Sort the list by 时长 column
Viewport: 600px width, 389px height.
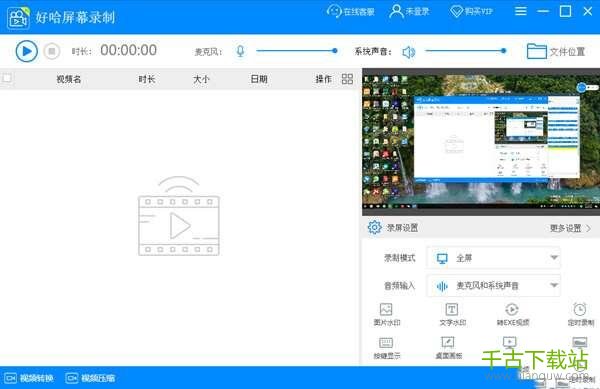(147, 79)
